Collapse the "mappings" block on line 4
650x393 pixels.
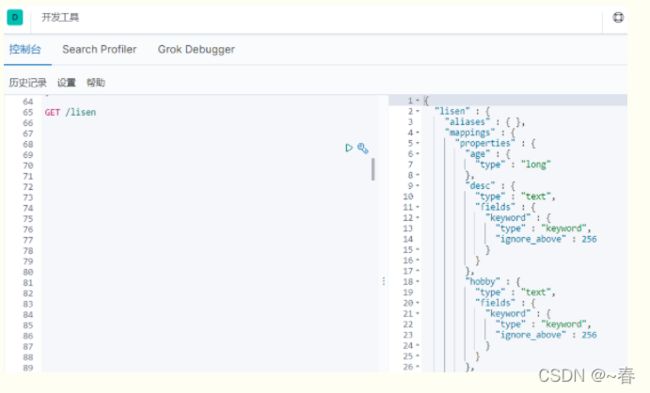[x=418, y=132]
